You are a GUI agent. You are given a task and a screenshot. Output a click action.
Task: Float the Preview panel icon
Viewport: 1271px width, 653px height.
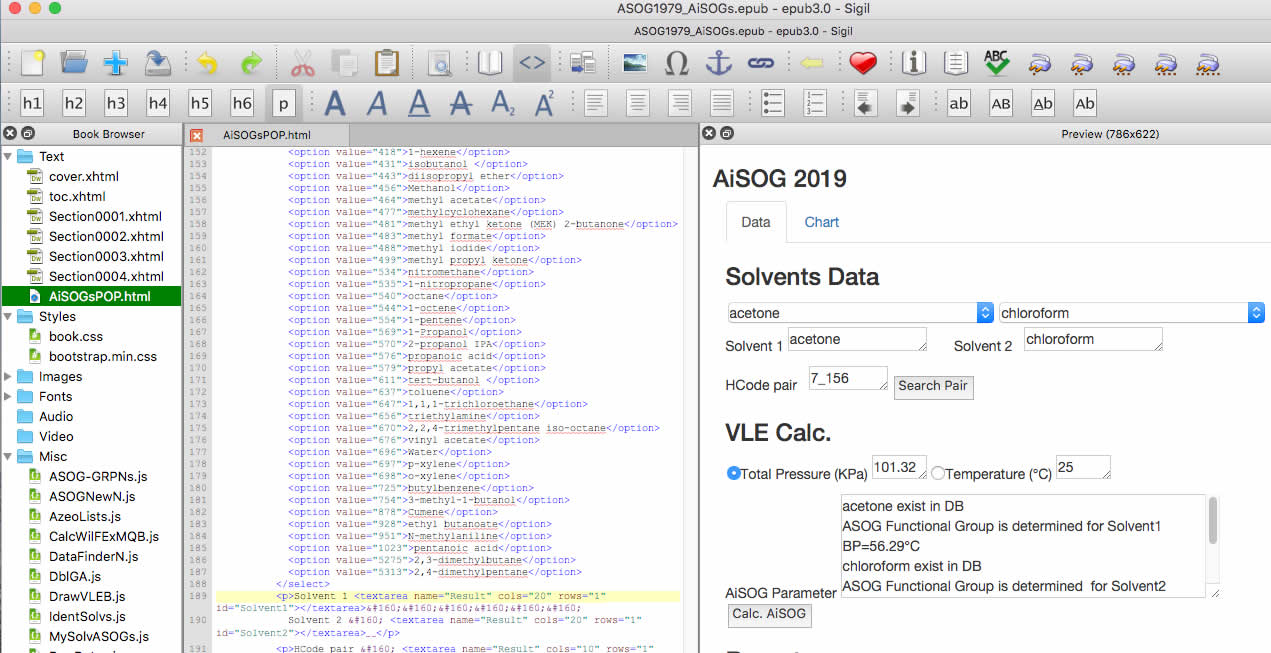point(727,134)
